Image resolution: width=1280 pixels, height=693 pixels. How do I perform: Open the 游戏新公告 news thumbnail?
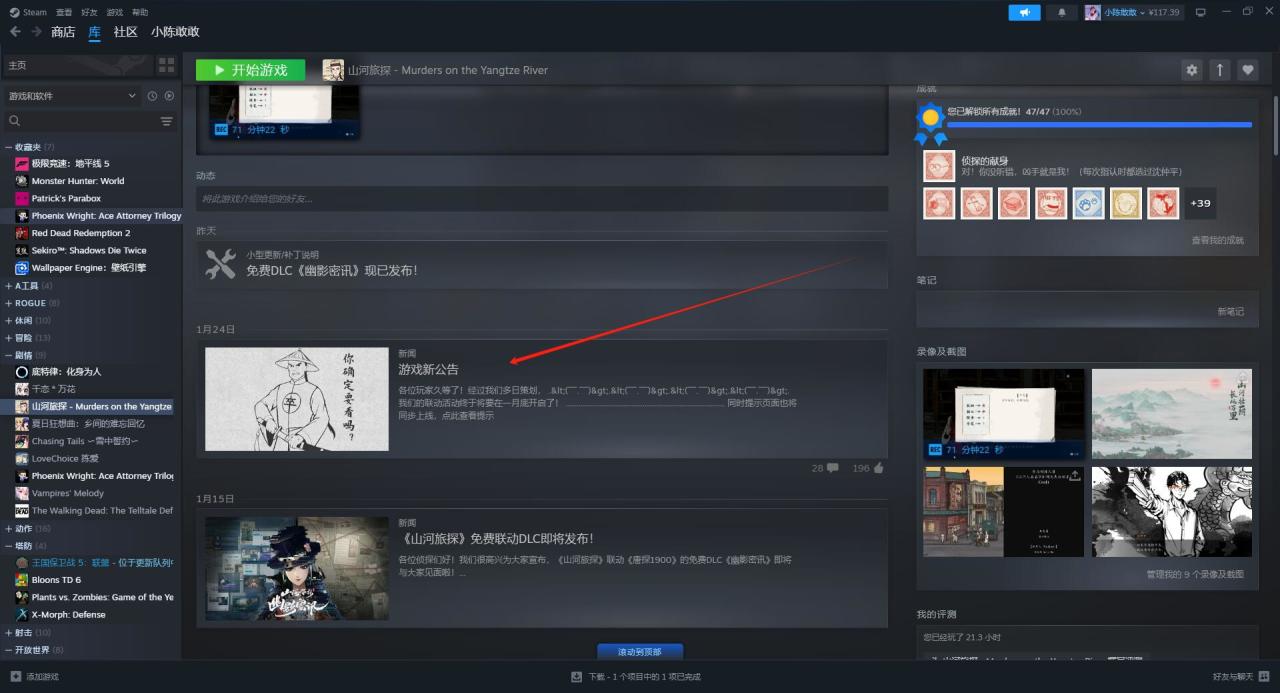click(x=297, y=399)
